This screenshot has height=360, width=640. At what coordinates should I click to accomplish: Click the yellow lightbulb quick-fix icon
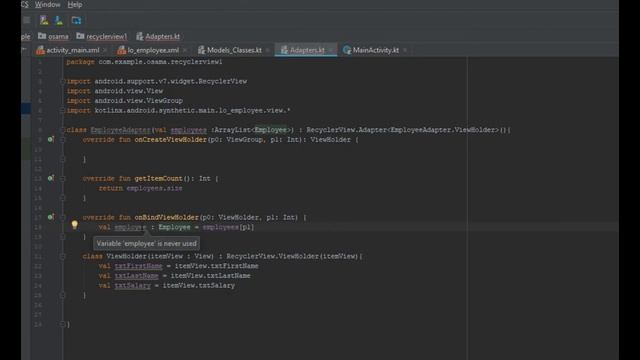pyautogui.click(x=74, y=224)
